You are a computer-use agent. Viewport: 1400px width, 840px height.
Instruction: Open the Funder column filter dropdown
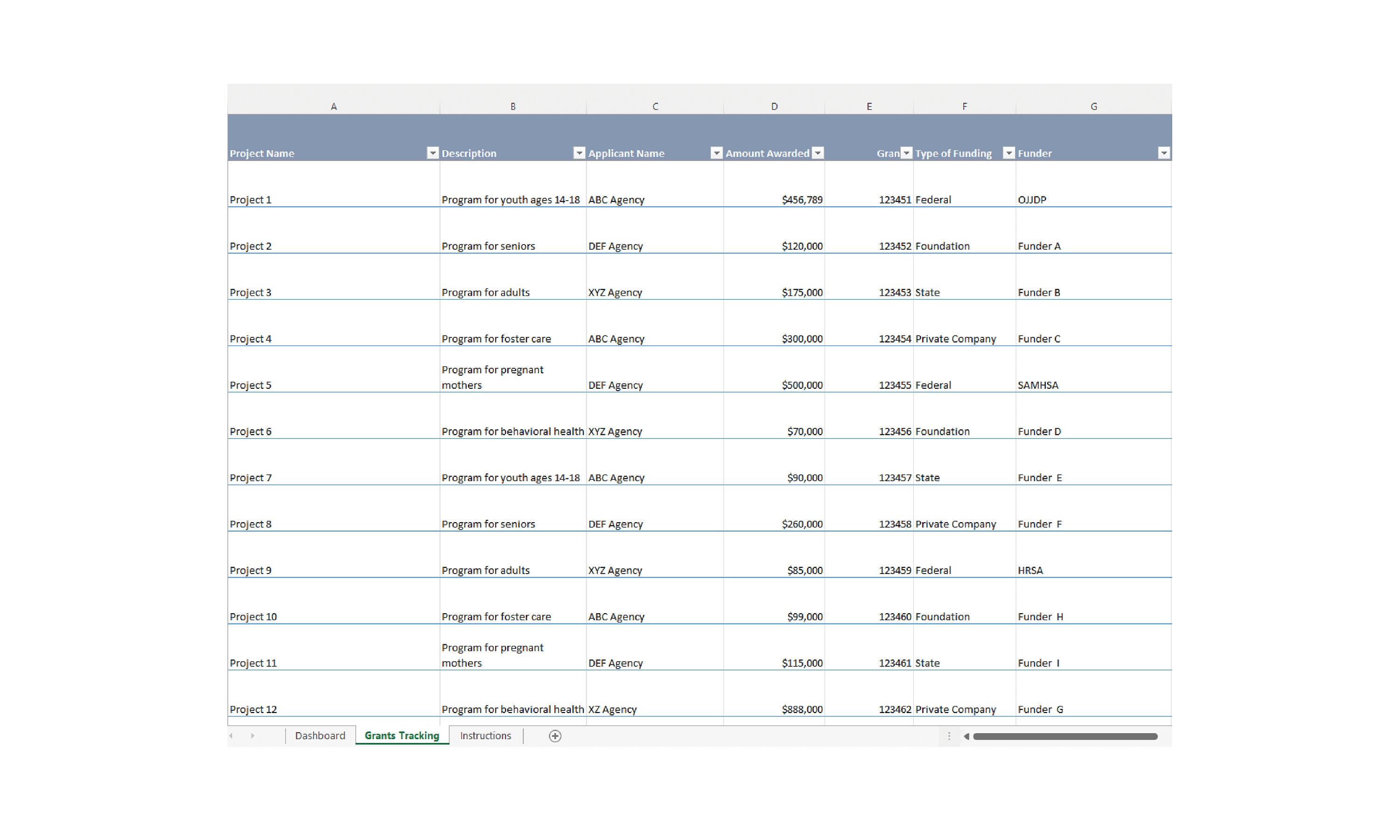point(1164,153)
